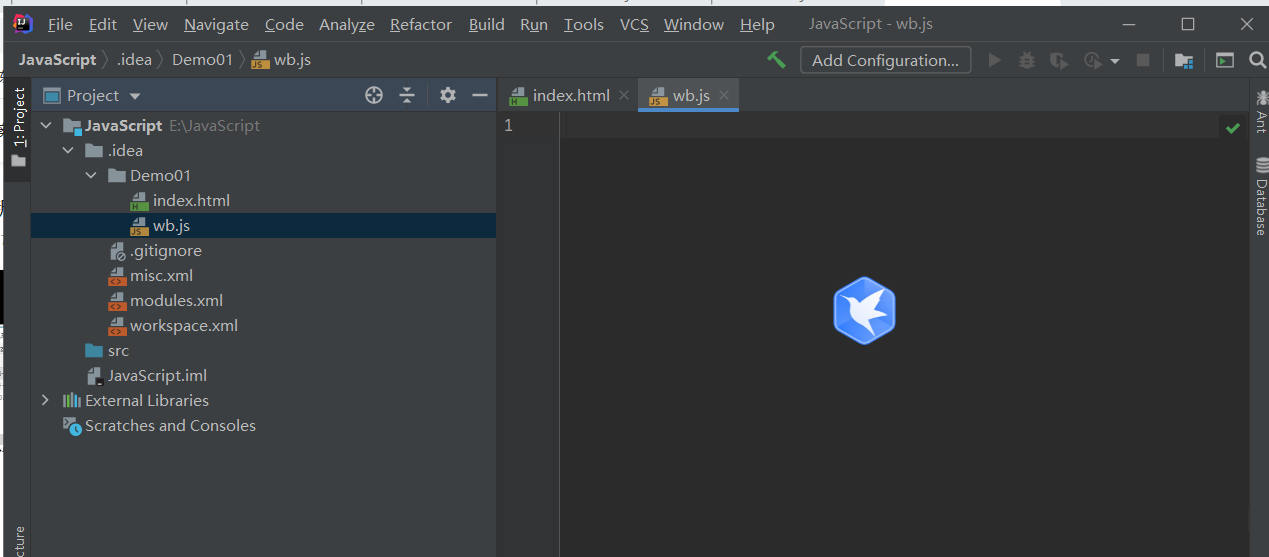Image resolution: width=1269 pixels, height=557 pixels.
Task: Open Project Structure icon in toolbar
Action: pos(1184,61)
